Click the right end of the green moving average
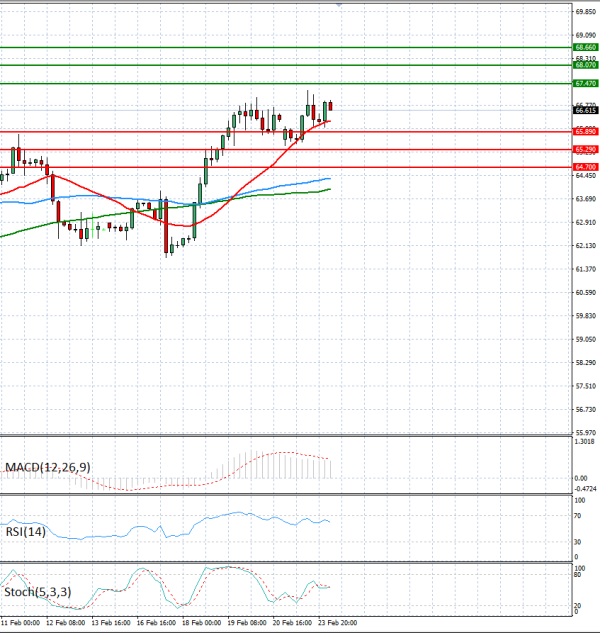The height and width of the screenshot is (633, 600). coord(329,188)
